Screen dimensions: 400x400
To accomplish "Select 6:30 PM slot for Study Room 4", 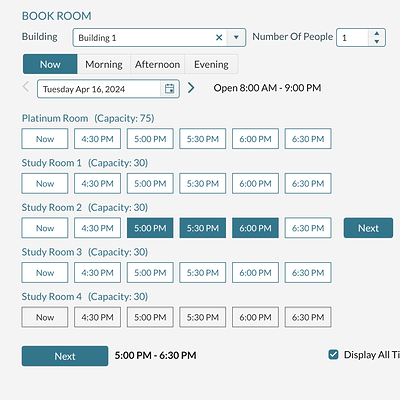I will [x=308, y=317].
